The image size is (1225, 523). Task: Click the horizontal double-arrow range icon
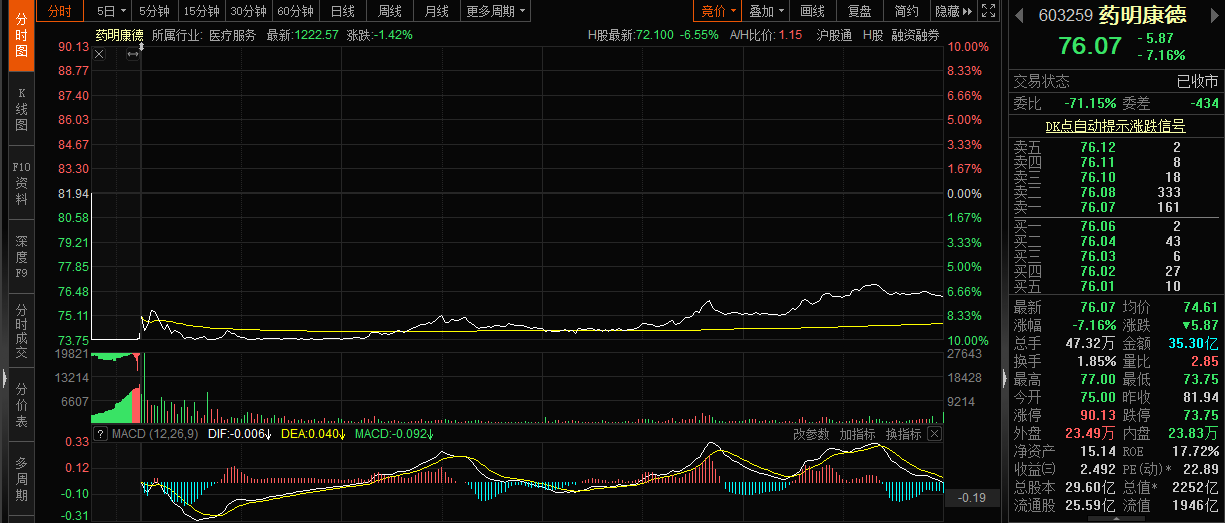132,54
